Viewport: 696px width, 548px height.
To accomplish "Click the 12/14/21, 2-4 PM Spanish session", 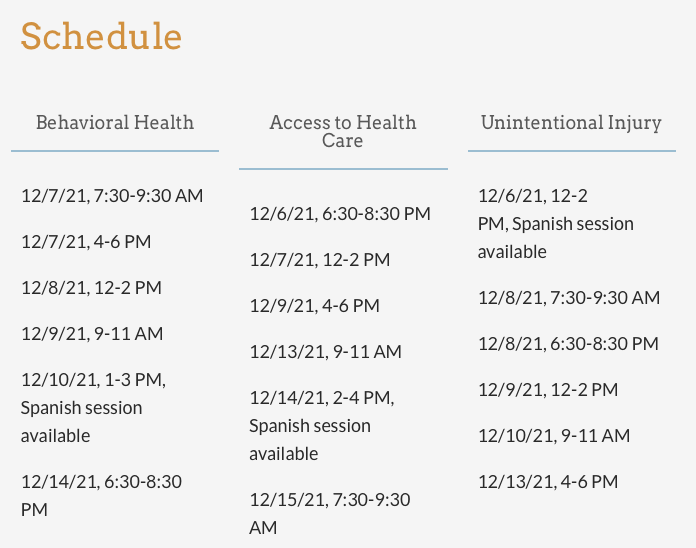I will (x=322, y=425).
